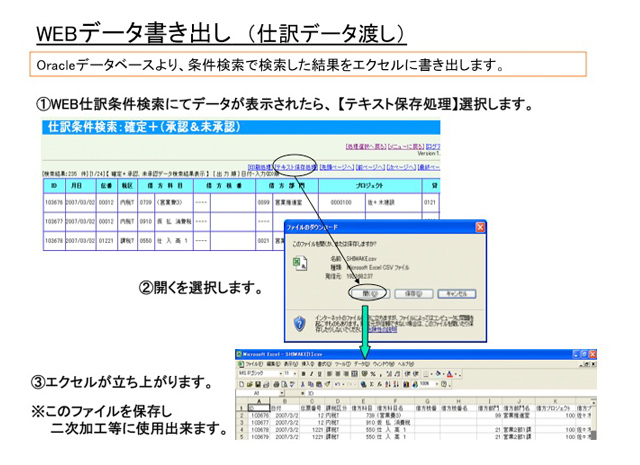
Task: Click blue shield question icon in download dialog
Action: point(300,324)
